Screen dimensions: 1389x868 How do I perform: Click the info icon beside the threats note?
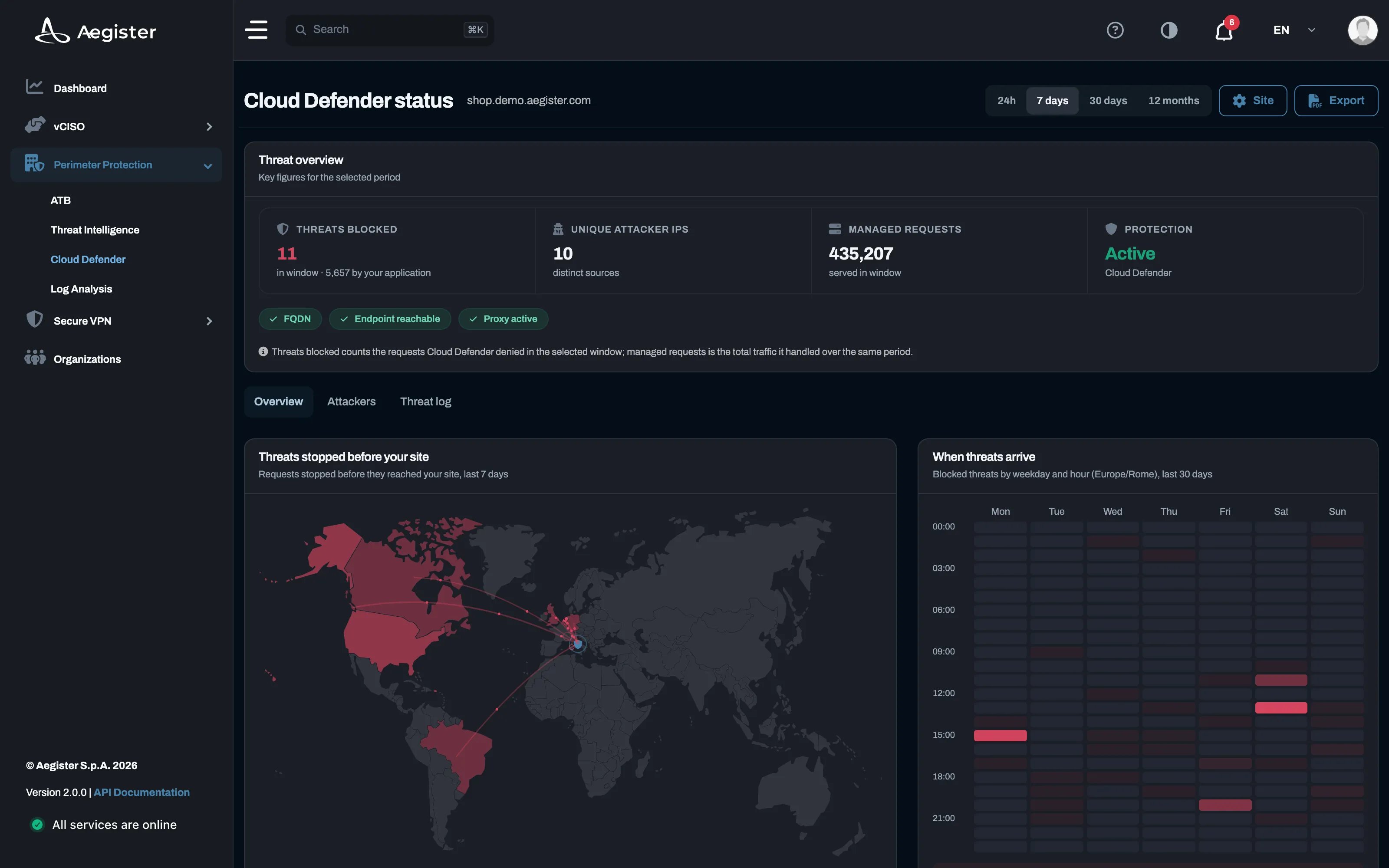point(263,352)
